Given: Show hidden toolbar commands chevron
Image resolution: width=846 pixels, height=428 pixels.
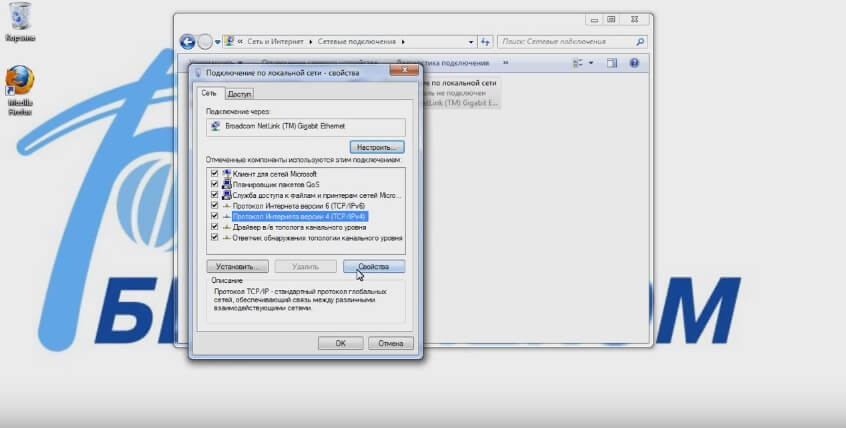Looking at the screenshot, I should tap(506, 63).
